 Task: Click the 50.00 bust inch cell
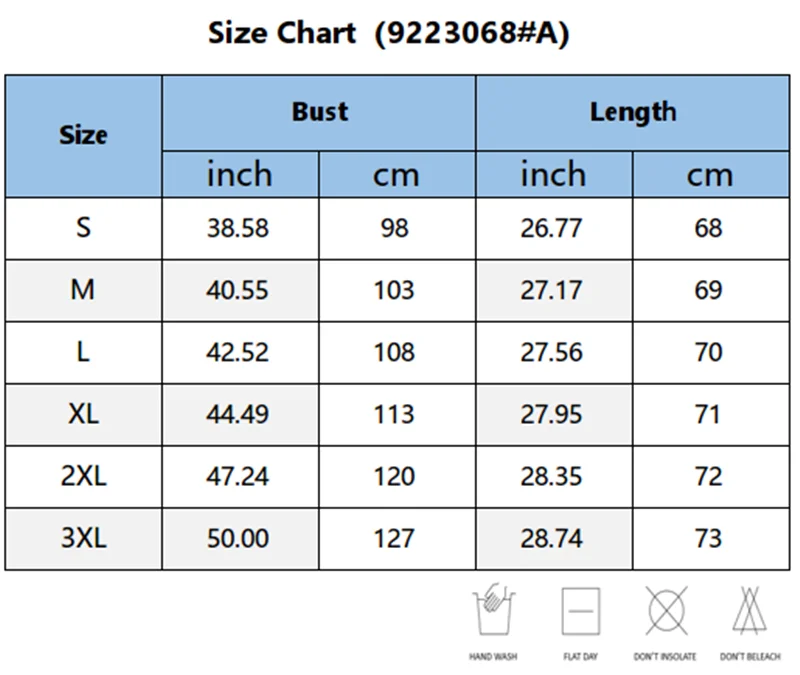pyautogui.click(x=238, y=539)
